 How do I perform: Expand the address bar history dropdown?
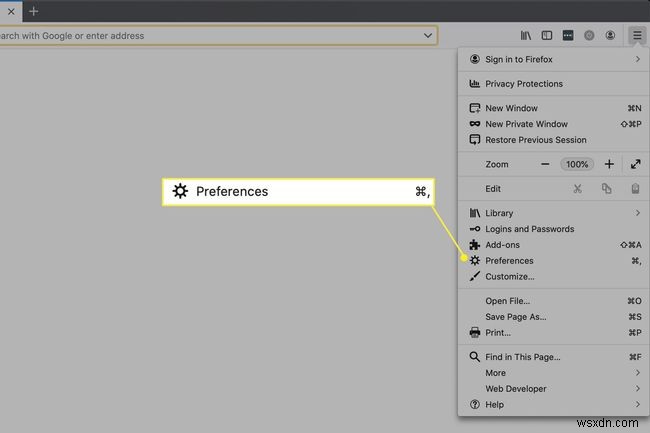[x=428, y=36]
